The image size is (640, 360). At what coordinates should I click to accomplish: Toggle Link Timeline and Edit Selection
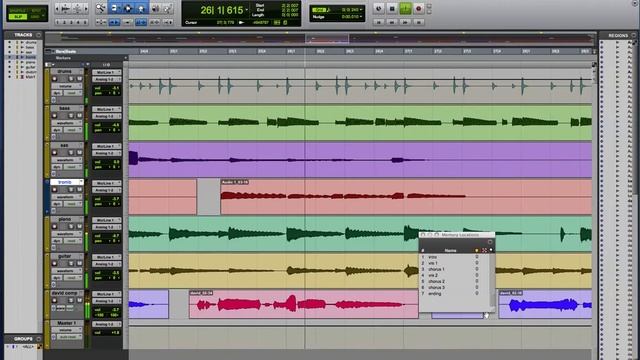[x=141, y=22]
